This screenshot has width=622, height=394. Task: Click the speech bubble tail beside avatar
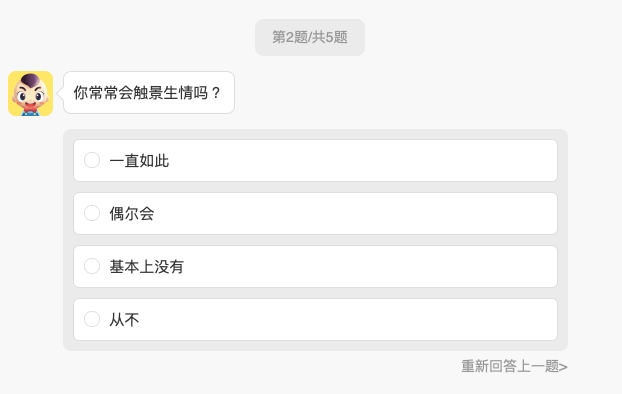[60, 94]
